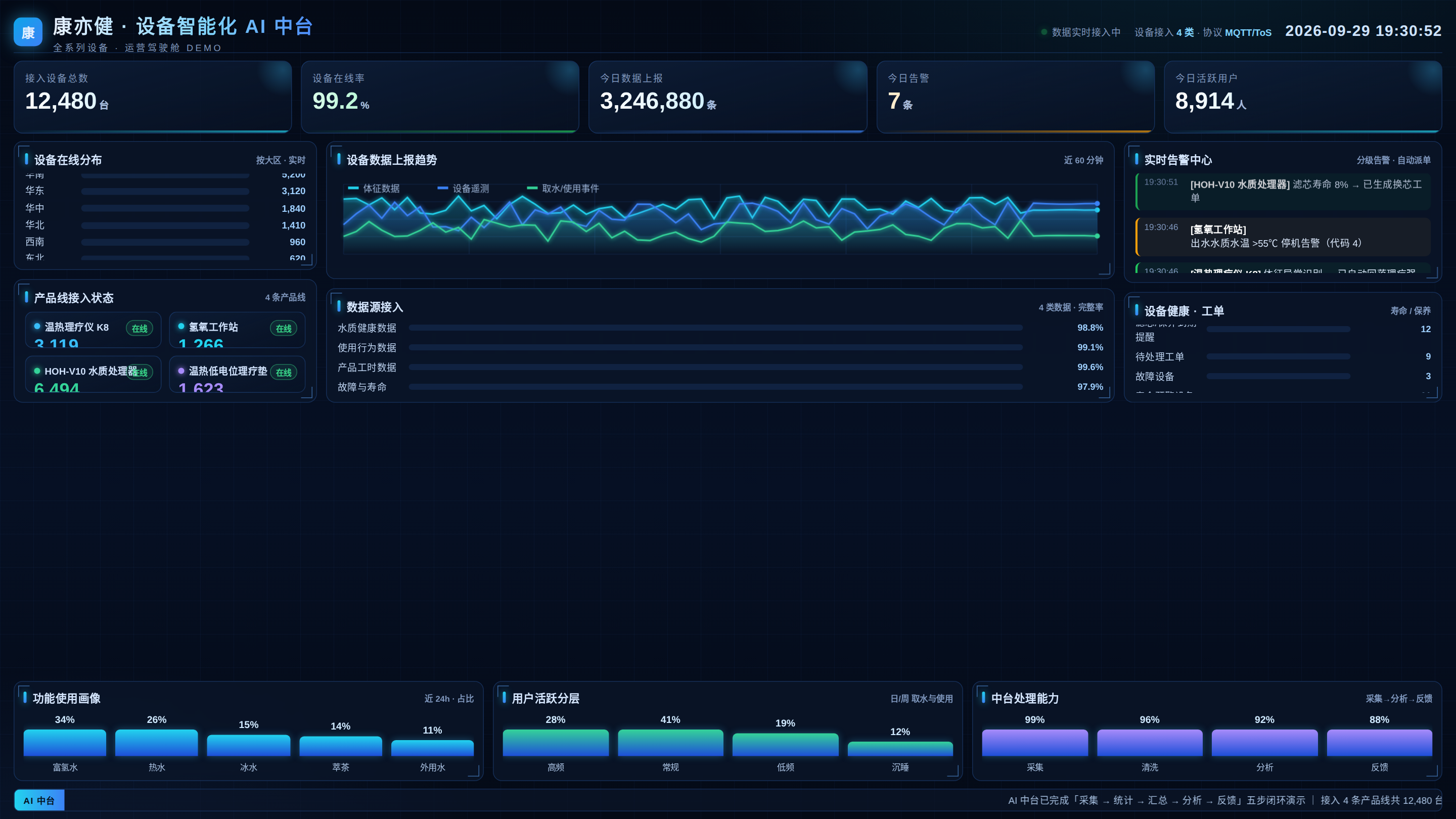Click the 反馈 88% capability bar
The width and height of the screenshot is (1456, 819).
(1380, 742)
